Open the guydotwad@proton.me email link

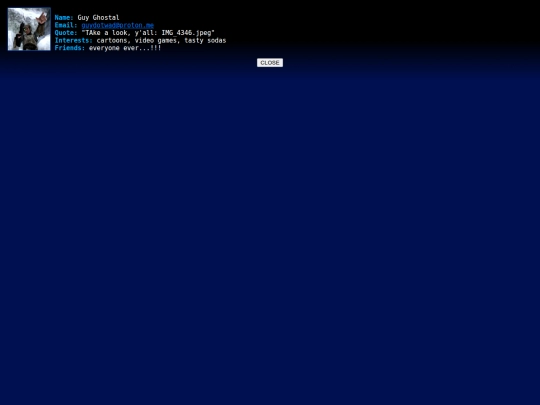pyautogui.click(x=117, y=25)
